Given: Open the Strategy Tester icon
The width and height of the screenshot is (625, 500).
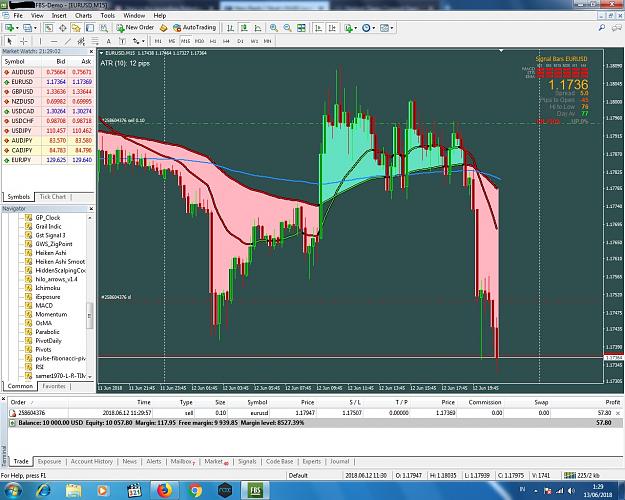Looking at the screenshot, I should coord(104,28).
